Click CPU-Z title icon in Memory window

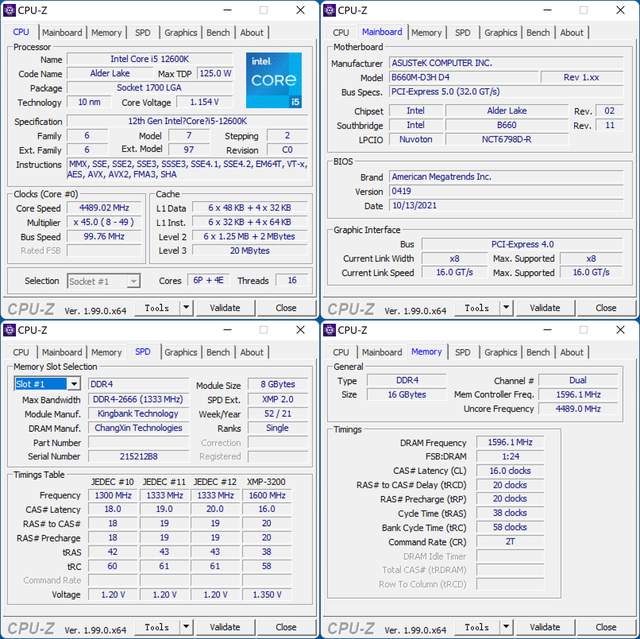[329, 330]
